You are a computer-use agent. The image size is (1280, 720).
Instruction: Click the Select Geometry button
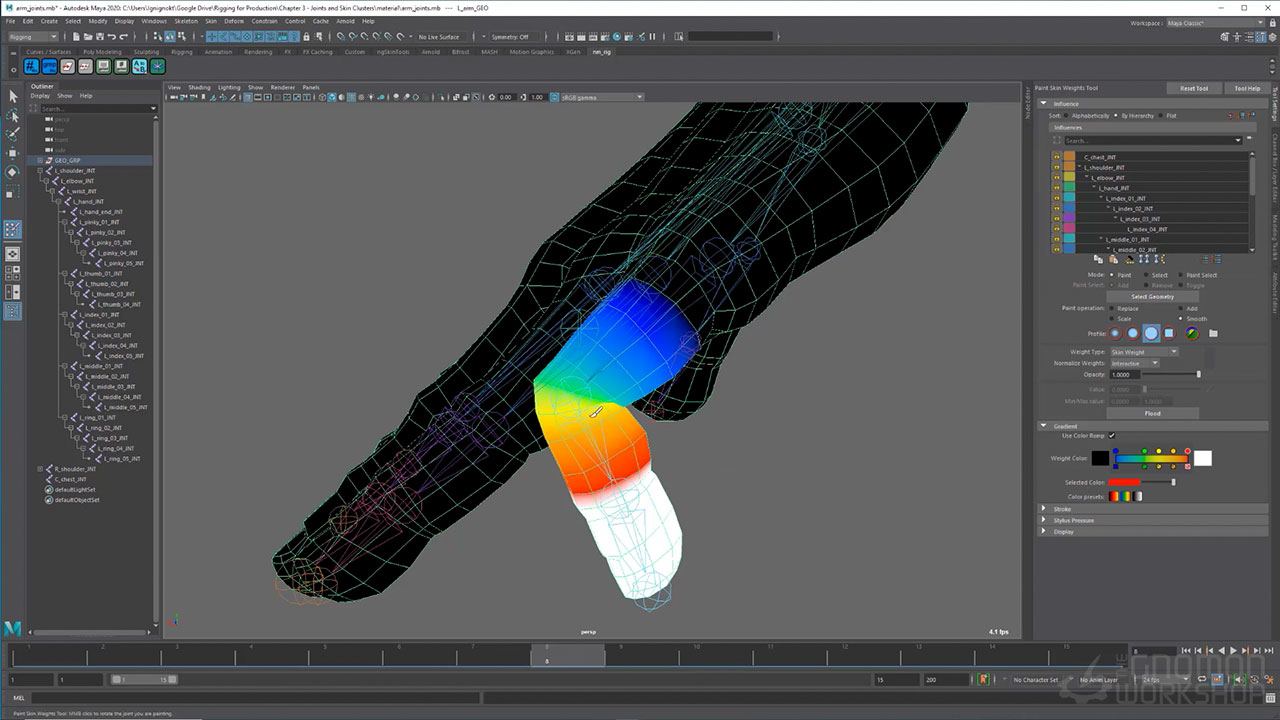tap(1152, 297)
